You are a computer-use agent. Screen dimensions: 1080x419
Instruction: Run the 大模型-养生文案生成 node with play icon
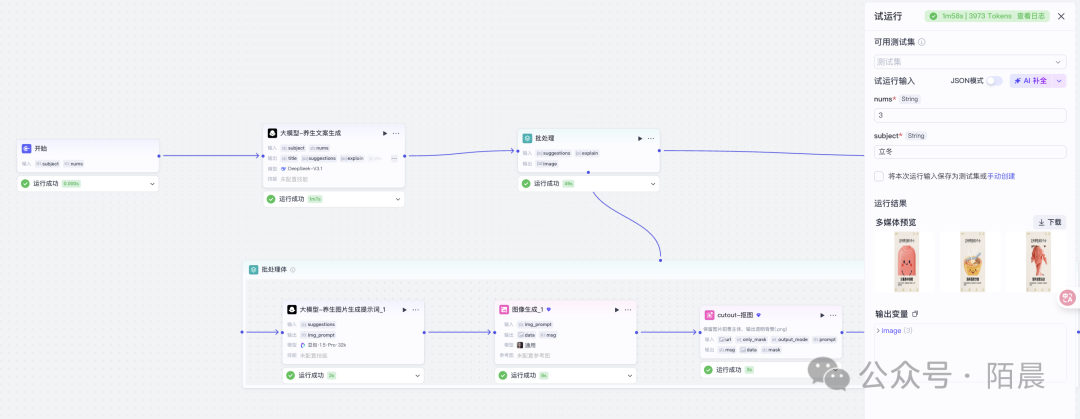[x=385, y=133]
